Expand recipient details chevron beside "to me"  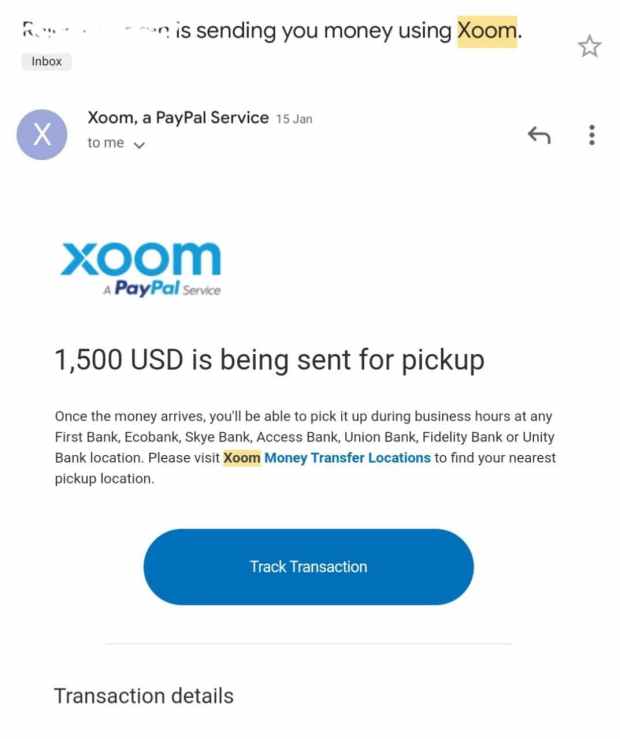click(x=138, y=144)
